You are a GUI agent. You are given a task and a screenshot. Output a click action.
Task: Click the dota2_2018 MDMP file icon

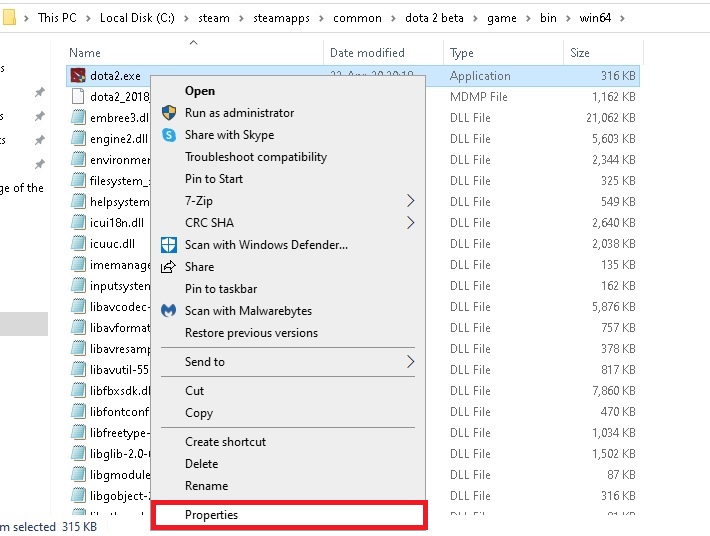(x=78, y=96)
